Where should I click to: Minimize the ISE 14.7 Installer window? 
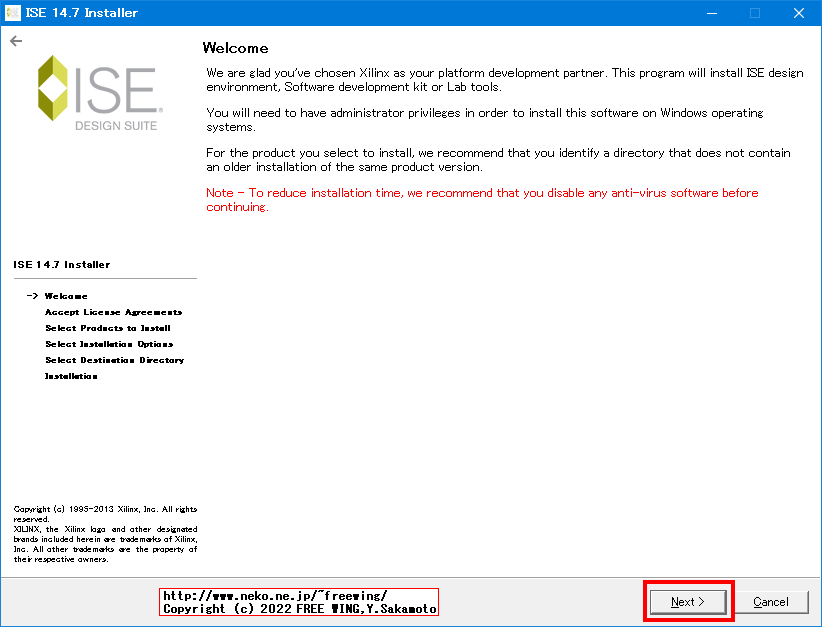coord(712,12)
